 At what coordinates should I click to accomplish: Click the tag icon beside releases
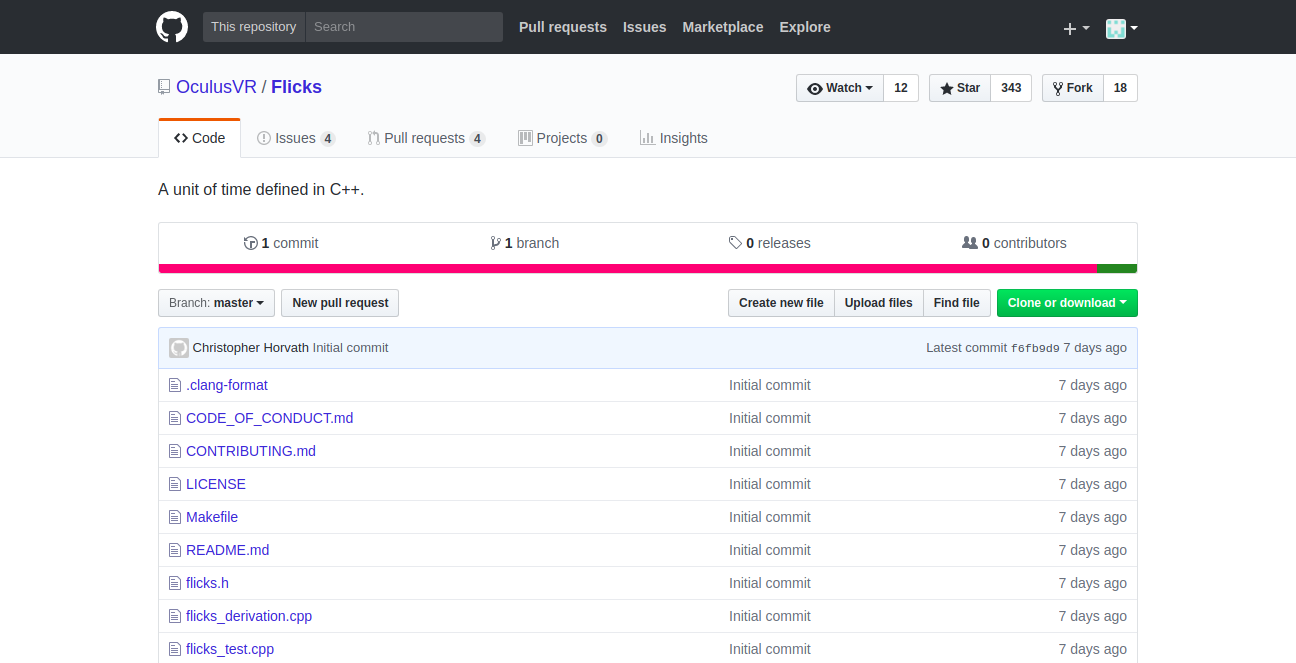(x=735, y=243)
